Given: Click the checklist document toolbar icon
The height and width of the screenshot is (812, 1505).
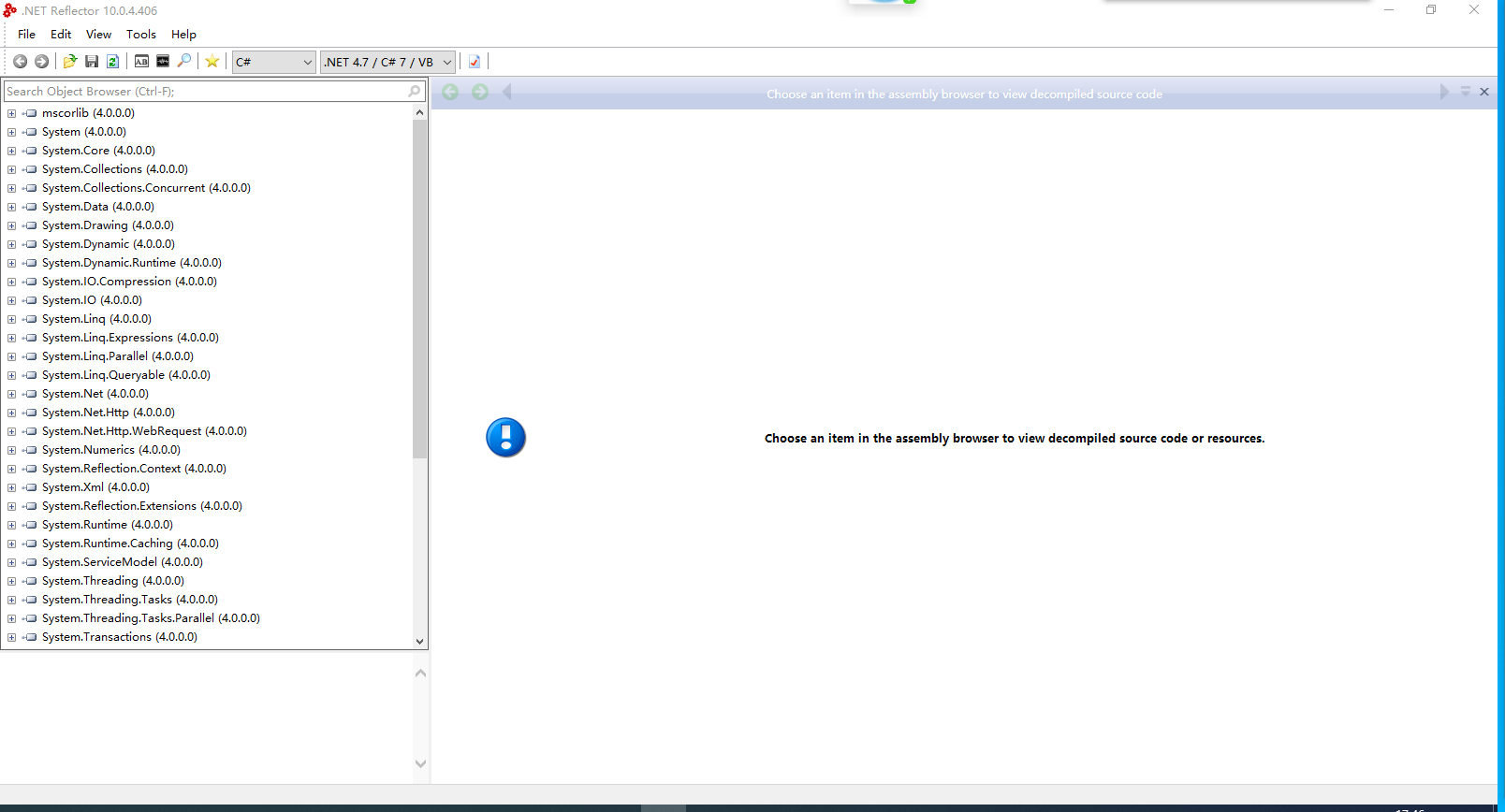Looking at the screenshot, I should [475, 62].
